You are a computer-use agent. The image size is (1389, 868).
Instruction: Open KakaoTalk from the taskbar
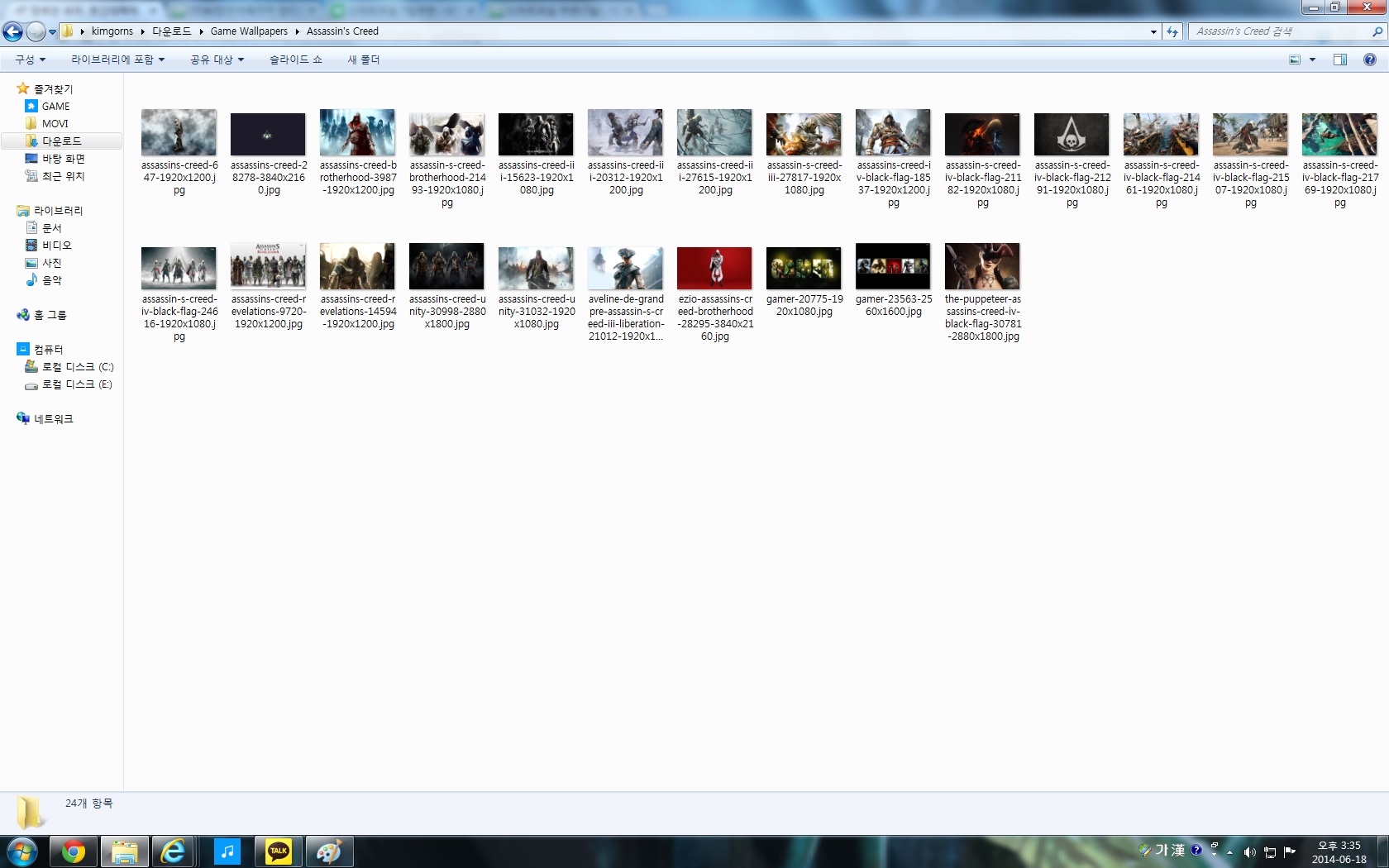tap(279, 851)
